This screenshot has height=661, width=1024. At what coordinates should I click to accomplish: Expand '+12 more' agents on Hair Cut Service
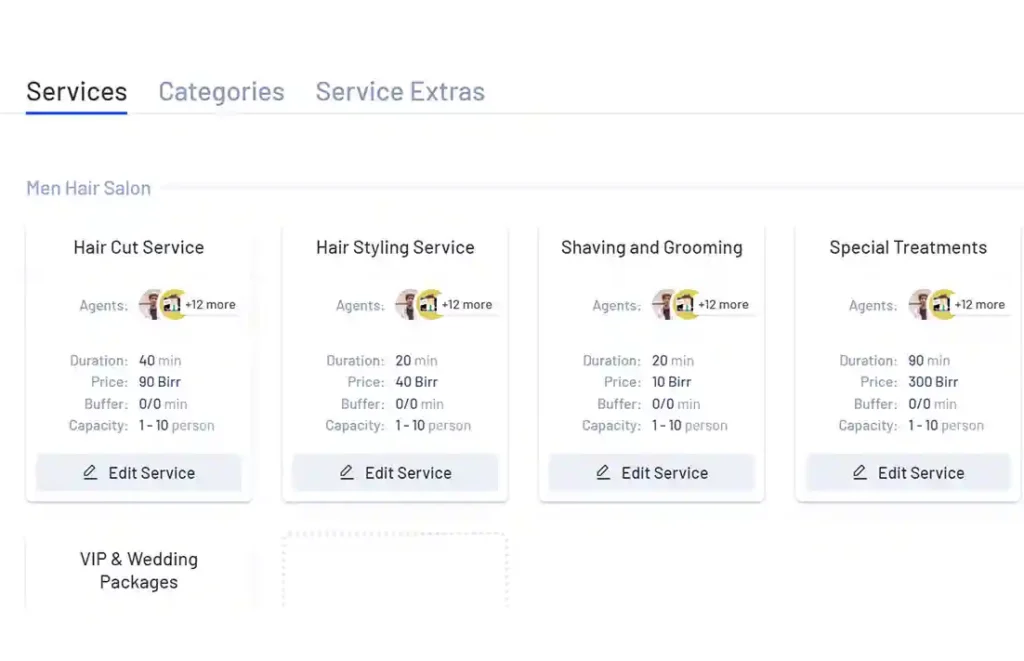[211, 305]
